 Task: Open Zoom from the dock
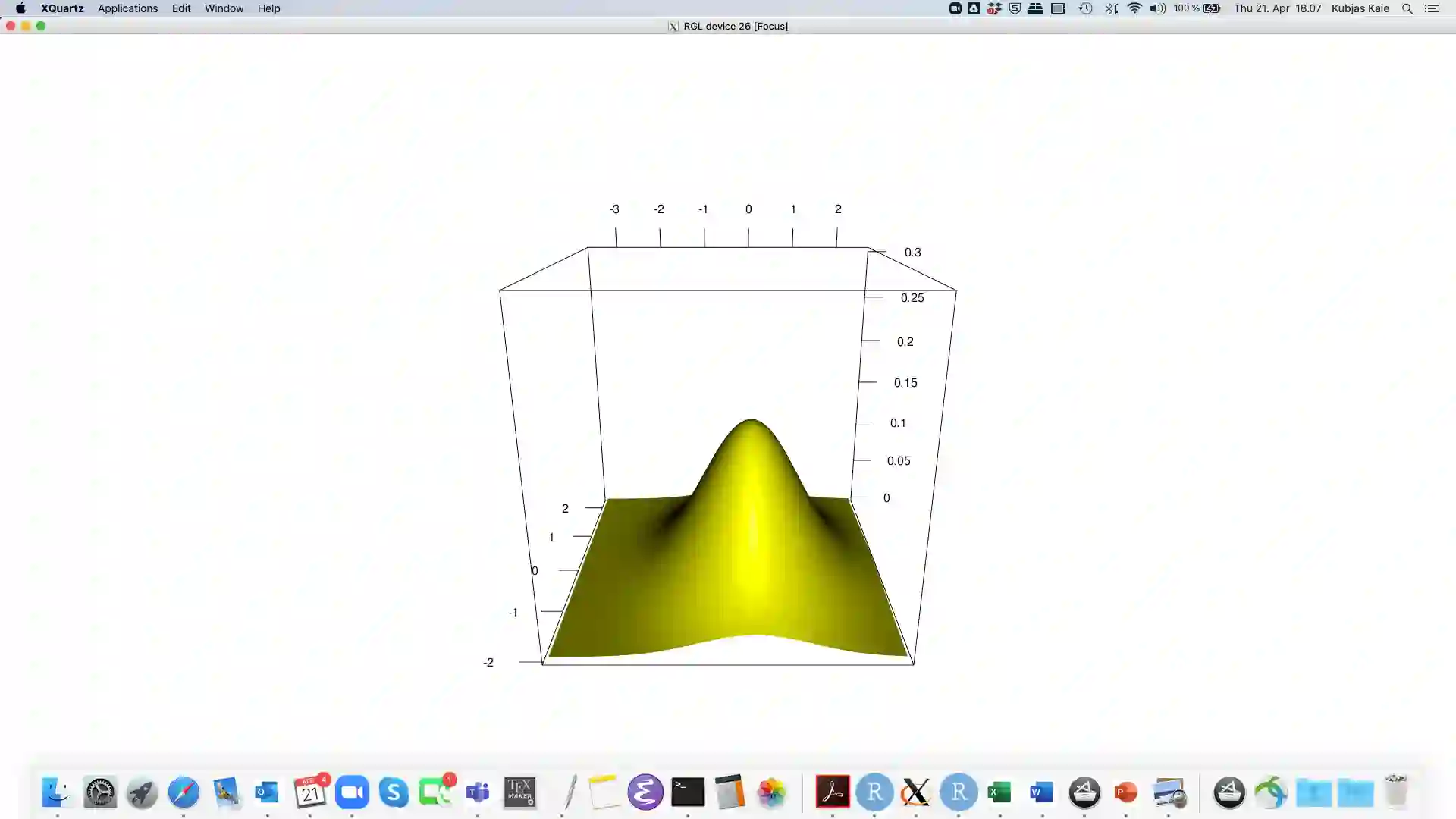click(x=352, y=792)
